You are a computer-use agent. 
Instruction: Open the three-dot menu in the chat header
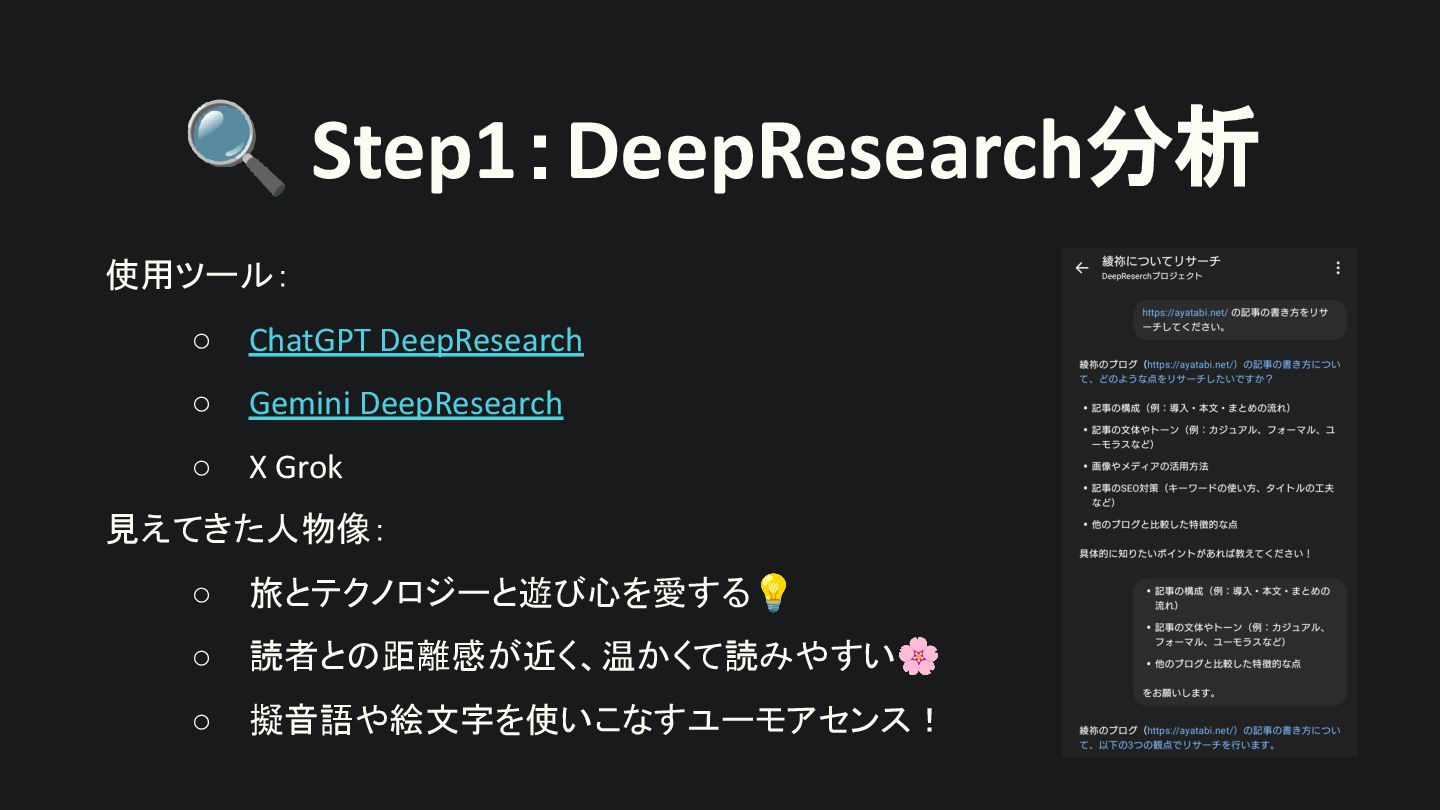pos(1337,268)
